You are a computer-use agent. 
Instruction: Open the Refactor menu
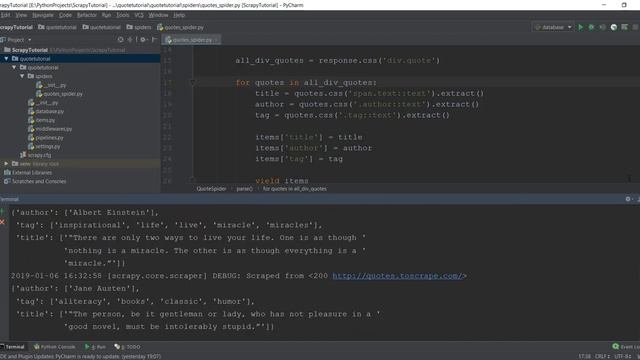coord(87,15)
